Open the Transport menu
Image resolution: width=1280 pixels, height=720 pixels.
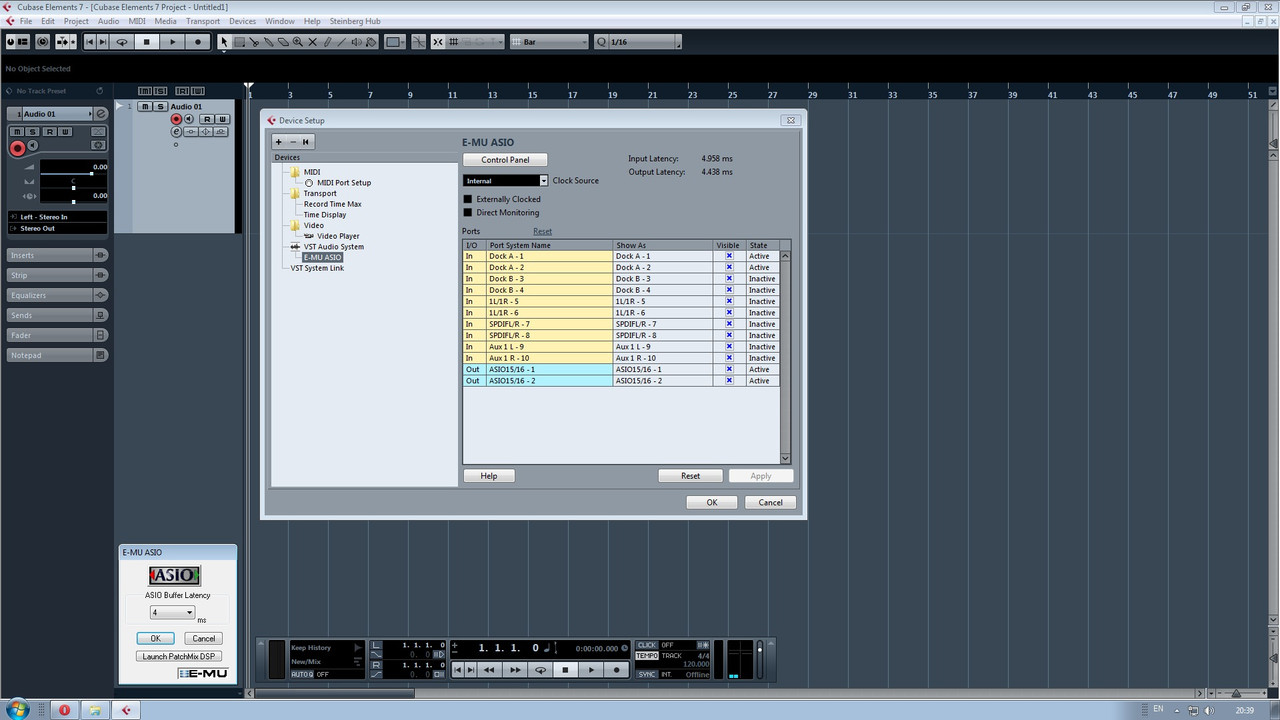pos(203,21)
